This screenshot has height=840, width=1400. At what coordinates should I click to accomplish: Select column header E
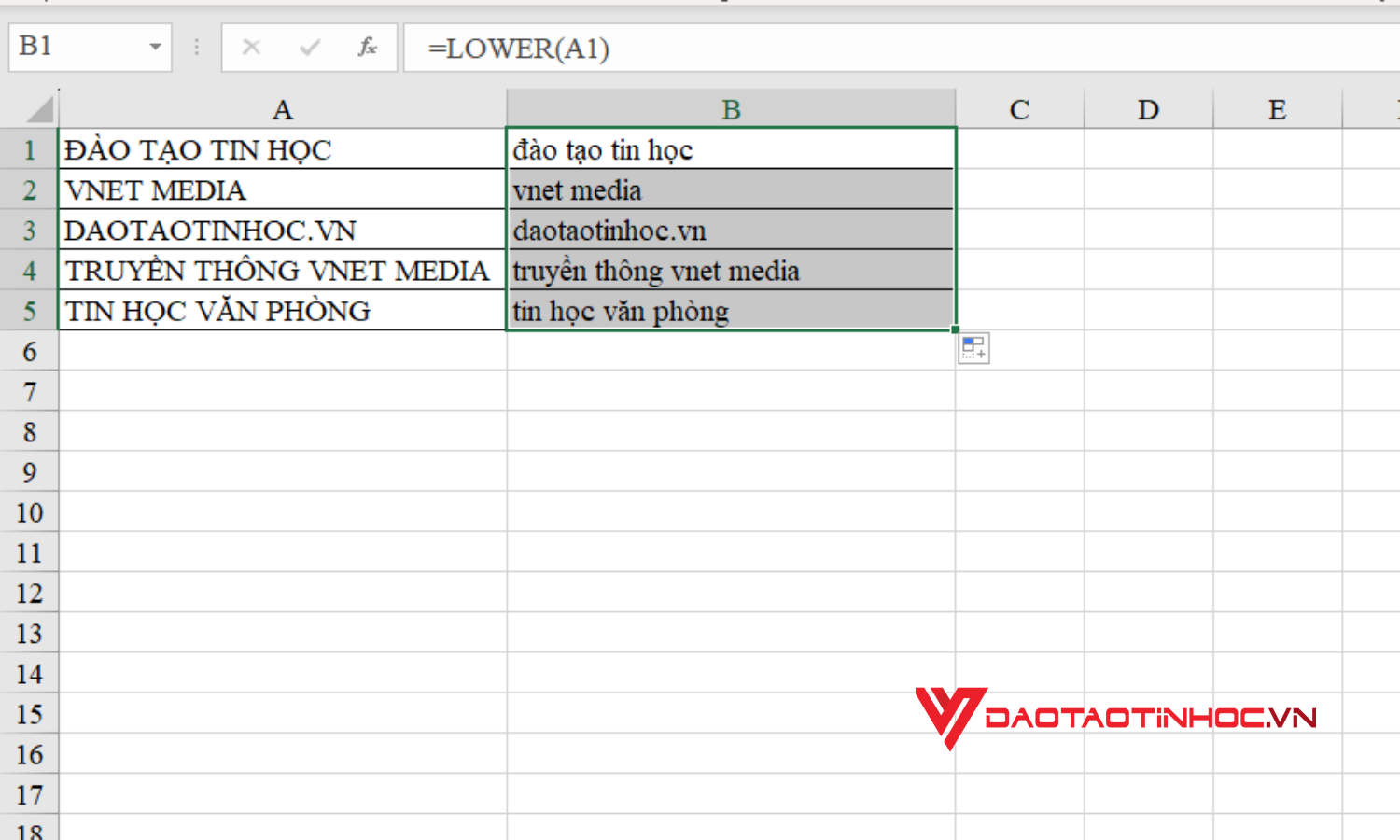click(x=1275, y=108)
